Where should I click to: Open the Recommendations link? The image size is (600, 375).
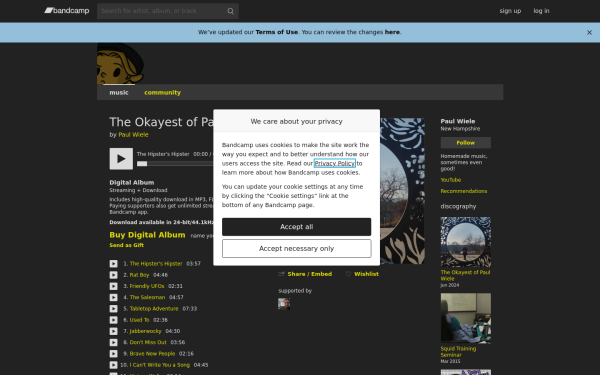464,191
